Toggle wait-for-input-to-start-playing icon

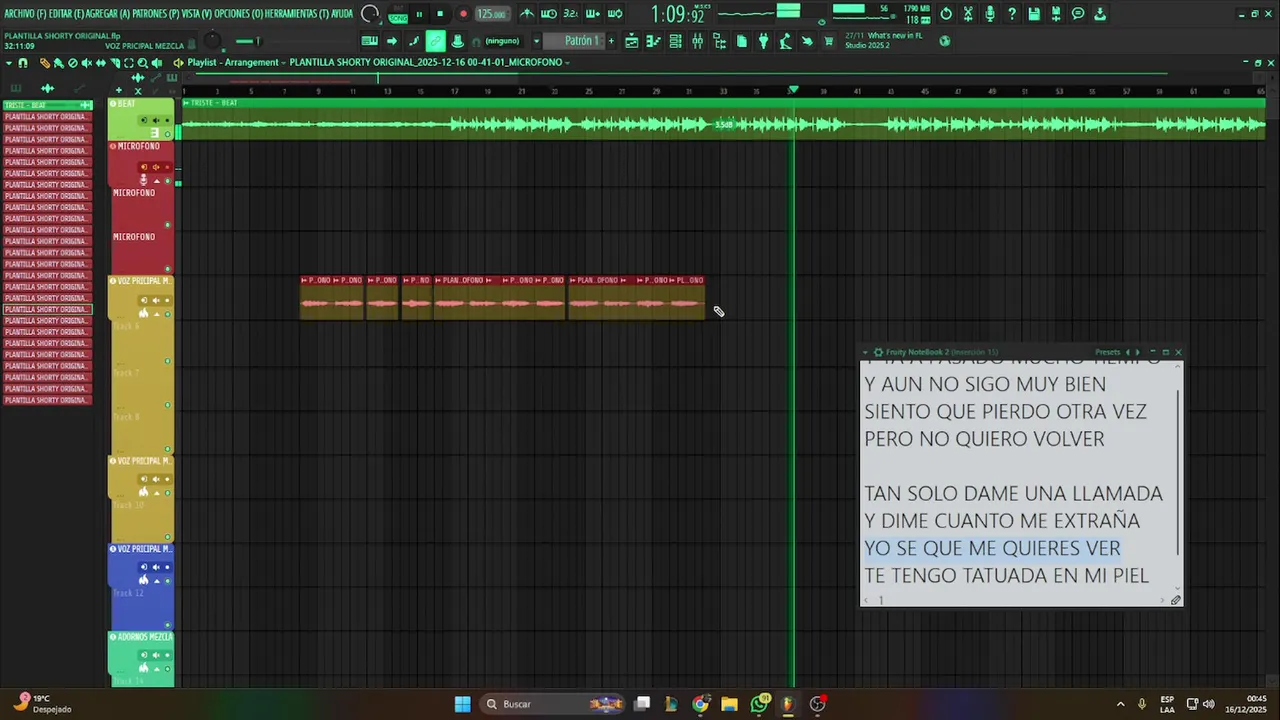548,14
